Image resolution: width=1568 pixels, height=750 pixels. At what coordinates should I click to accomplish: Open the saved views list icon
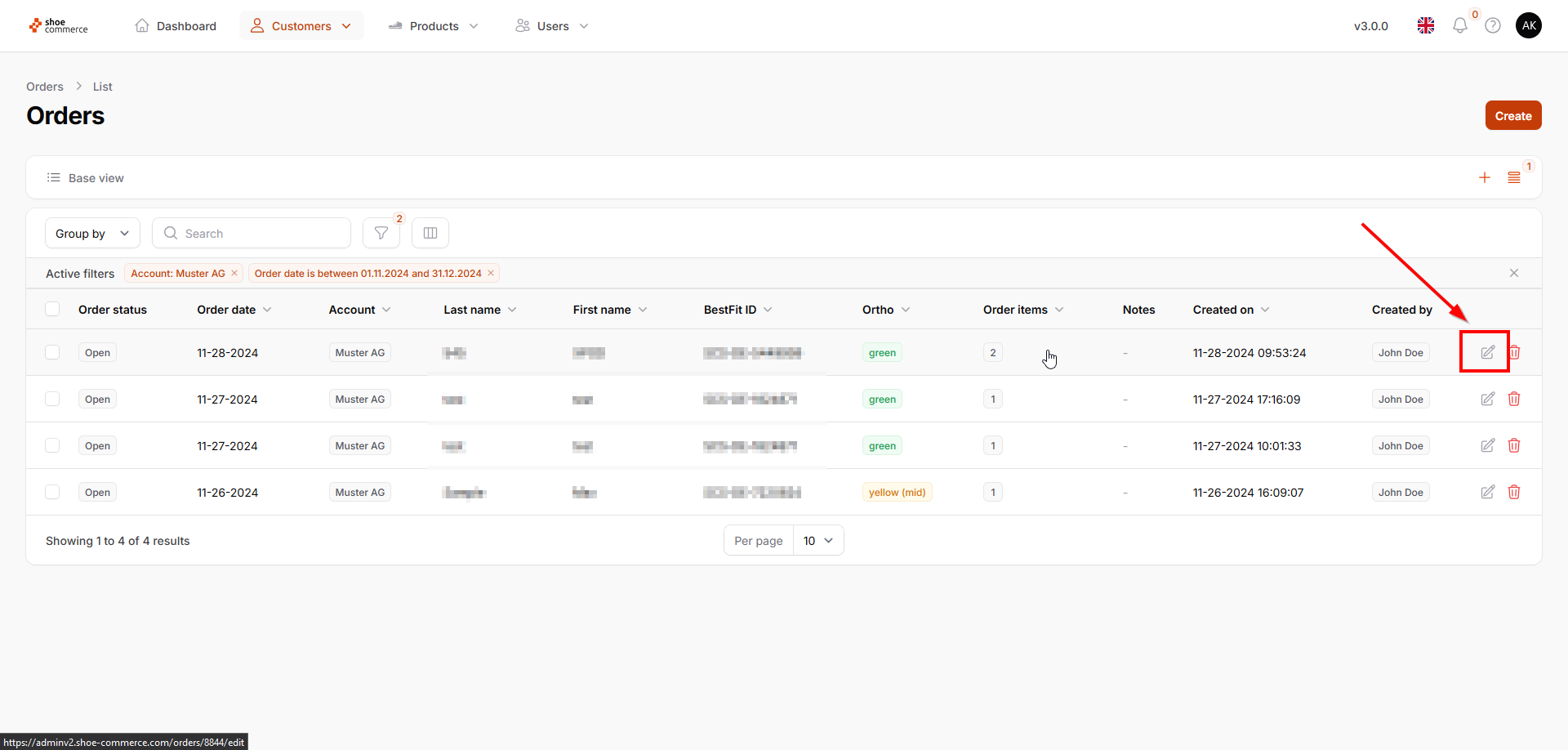pyautogui.click(x=1514, y=178)
